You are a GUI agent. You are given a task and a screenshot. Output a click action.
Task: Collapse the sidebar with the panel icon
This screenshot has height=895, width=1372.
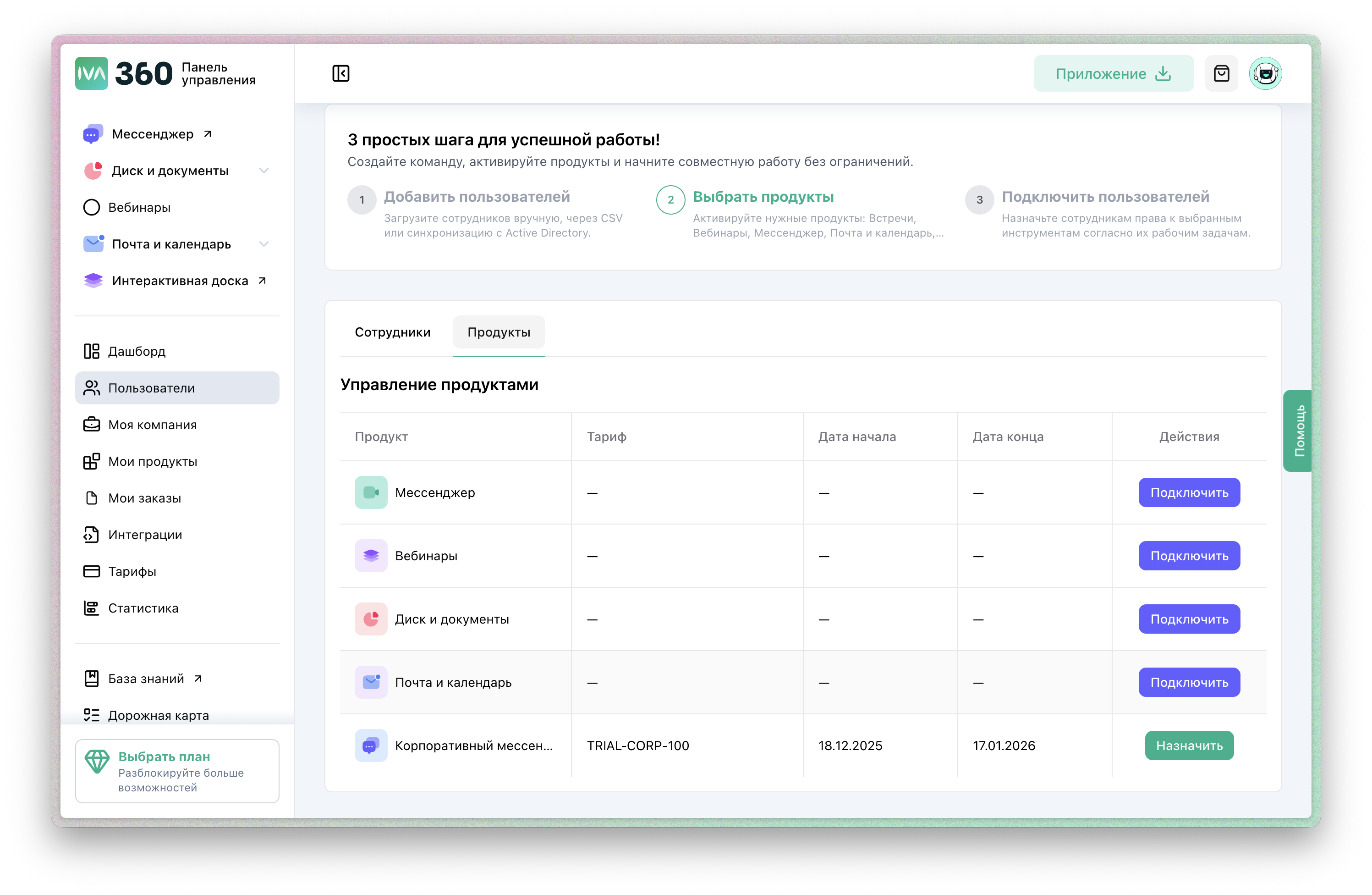340,73
